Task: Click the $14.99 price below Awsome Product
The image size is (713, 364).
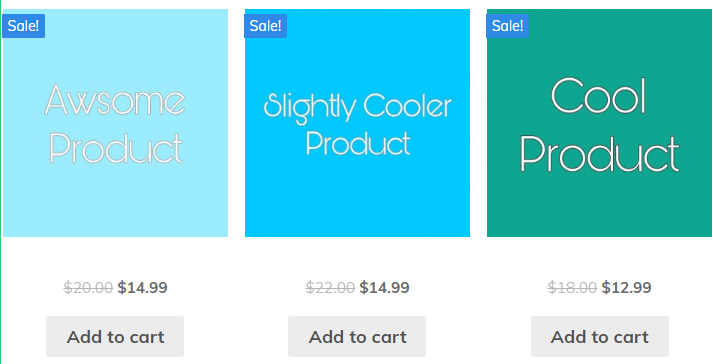Action: tap(142, 288)
